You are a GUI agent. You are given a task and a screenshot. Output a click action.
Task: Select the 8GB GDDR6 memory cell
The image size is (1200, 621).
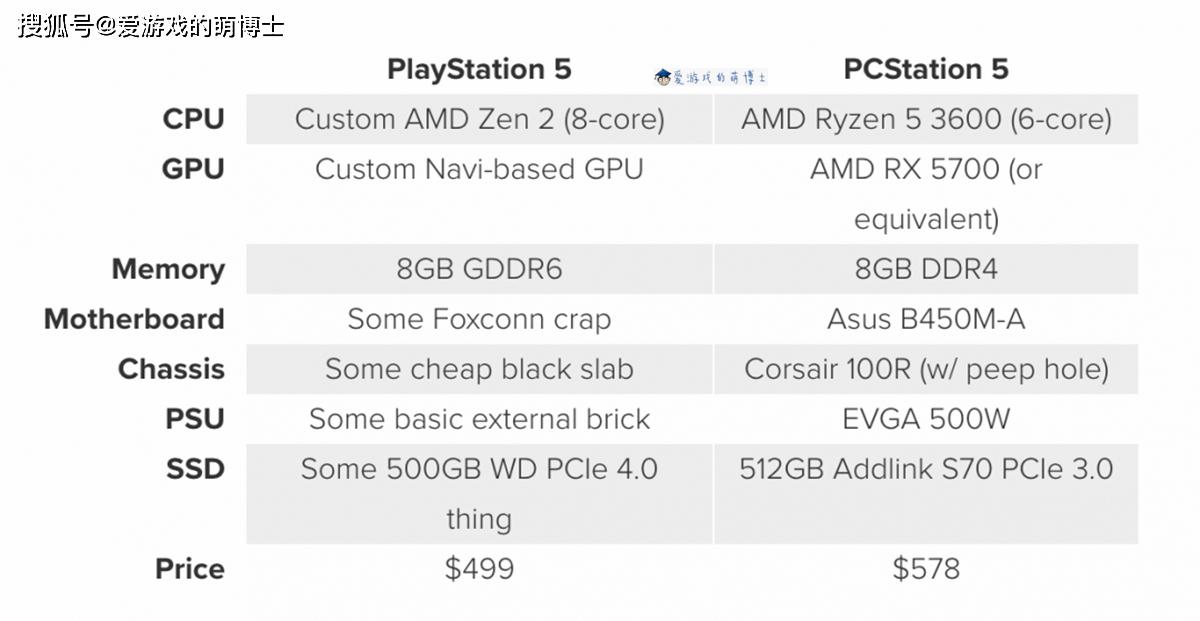pyautogui.click(x=479, y=269)
